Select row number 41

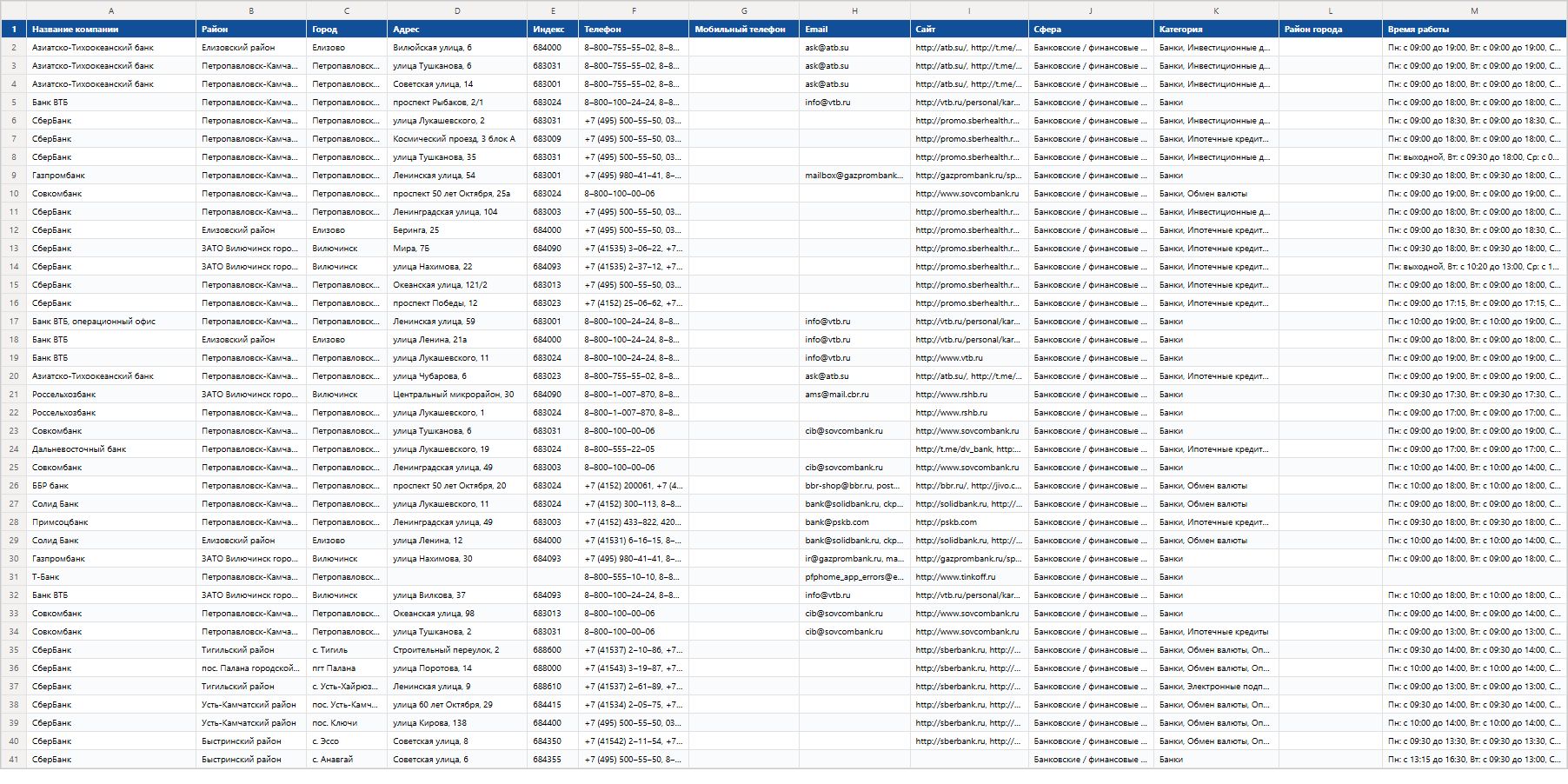tap(13, 760)
